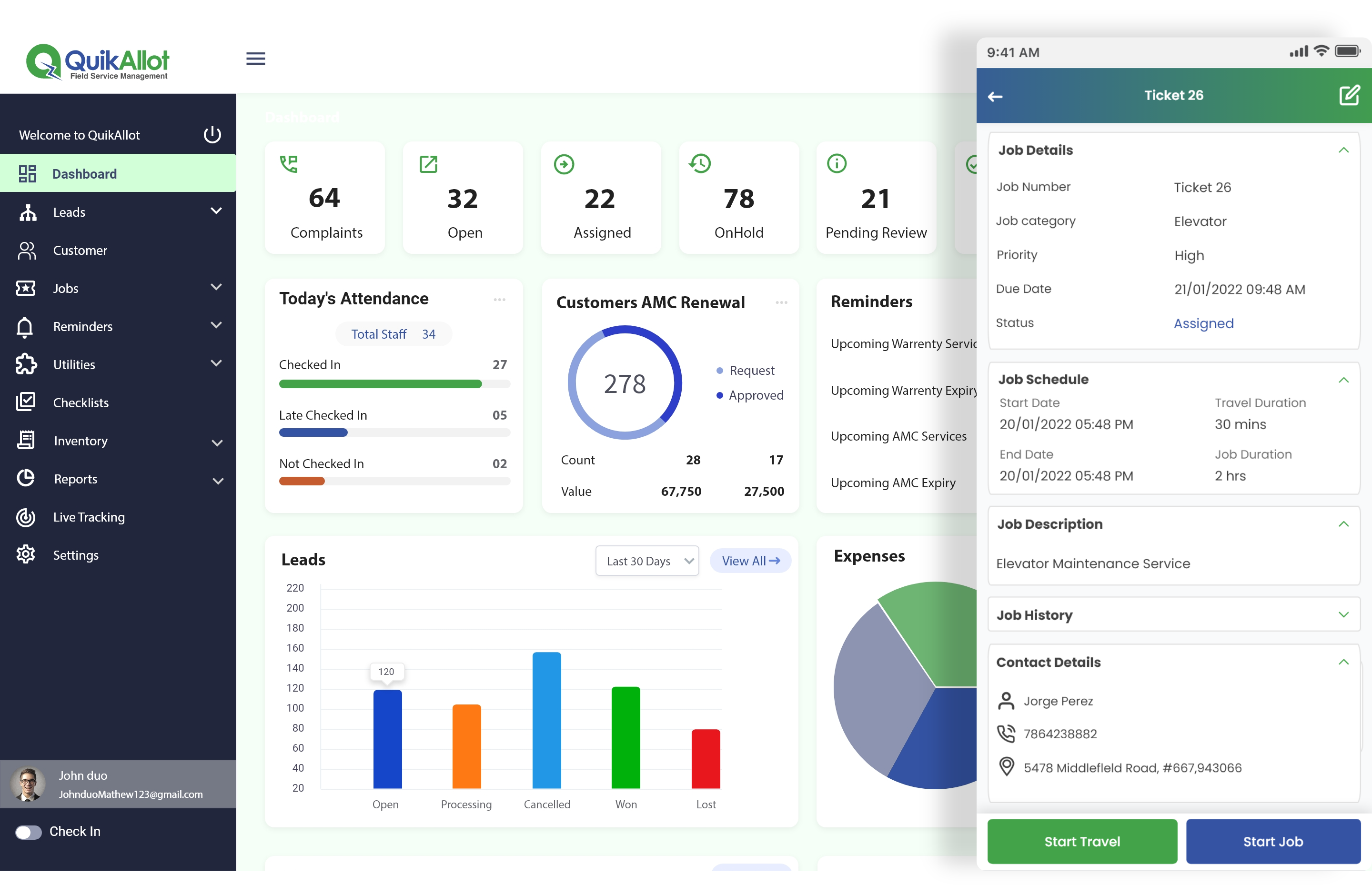1372x895 pixels.
Task: Switch to the Reports section in sidebar
Action: (27, 478)
